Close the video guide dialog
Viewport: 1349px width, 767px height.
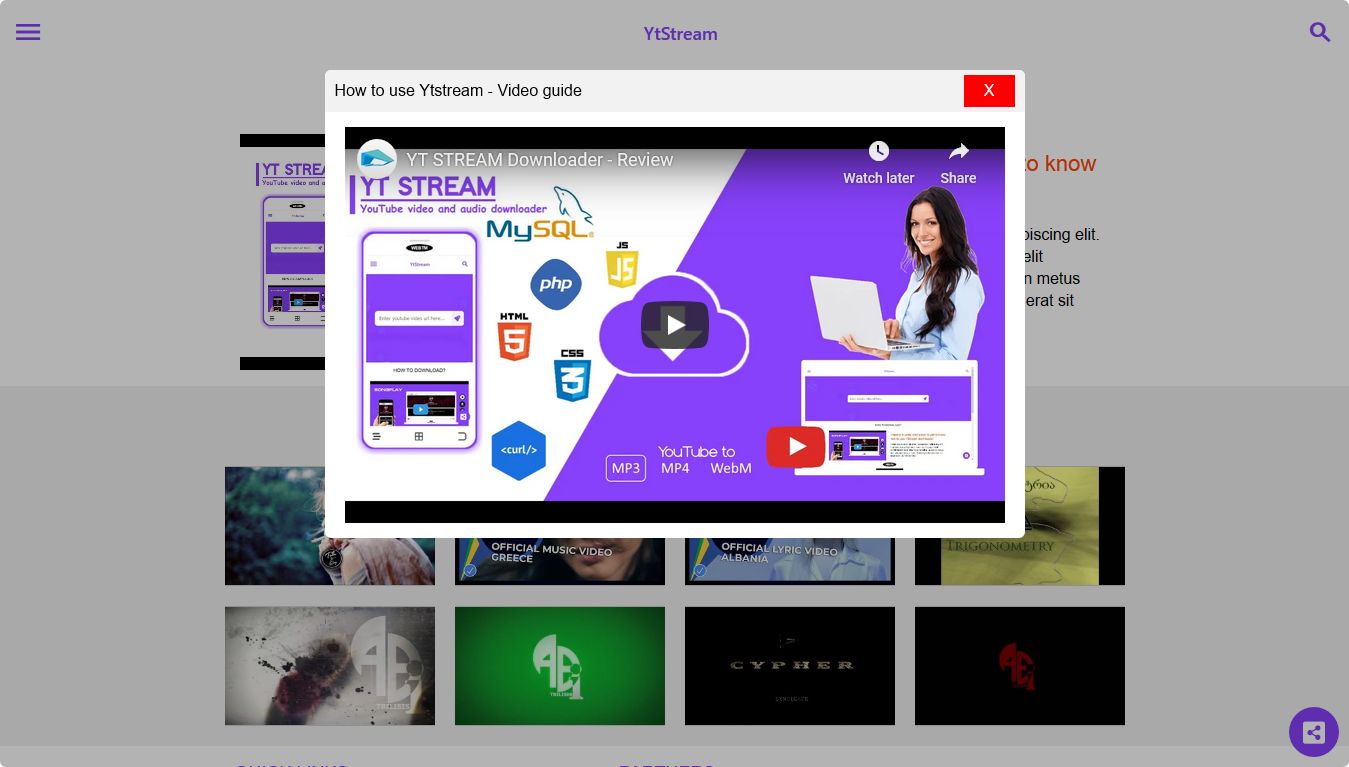[x=989, y=91]
